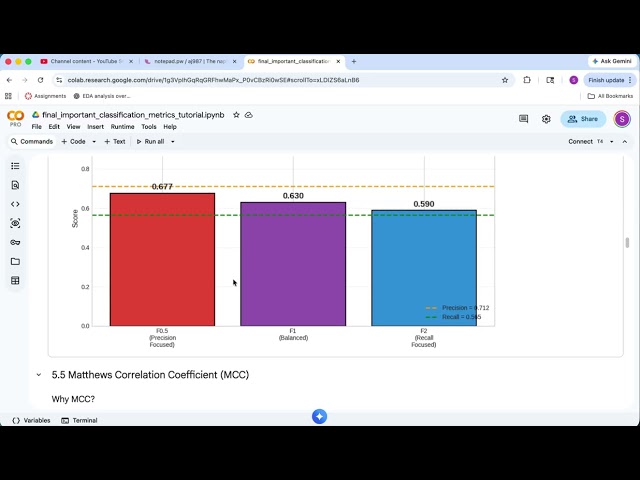Open the Connect T4 runtime dropdown arrow
Image resolution: width=640 pixels, height=480 pixels.
[611, 142]
